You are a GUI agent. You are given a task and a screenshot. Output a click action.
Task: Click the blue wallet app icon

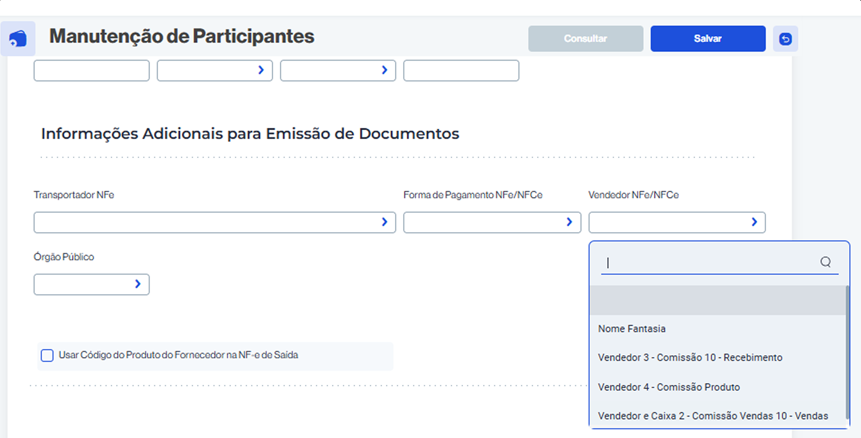(18, 38)
